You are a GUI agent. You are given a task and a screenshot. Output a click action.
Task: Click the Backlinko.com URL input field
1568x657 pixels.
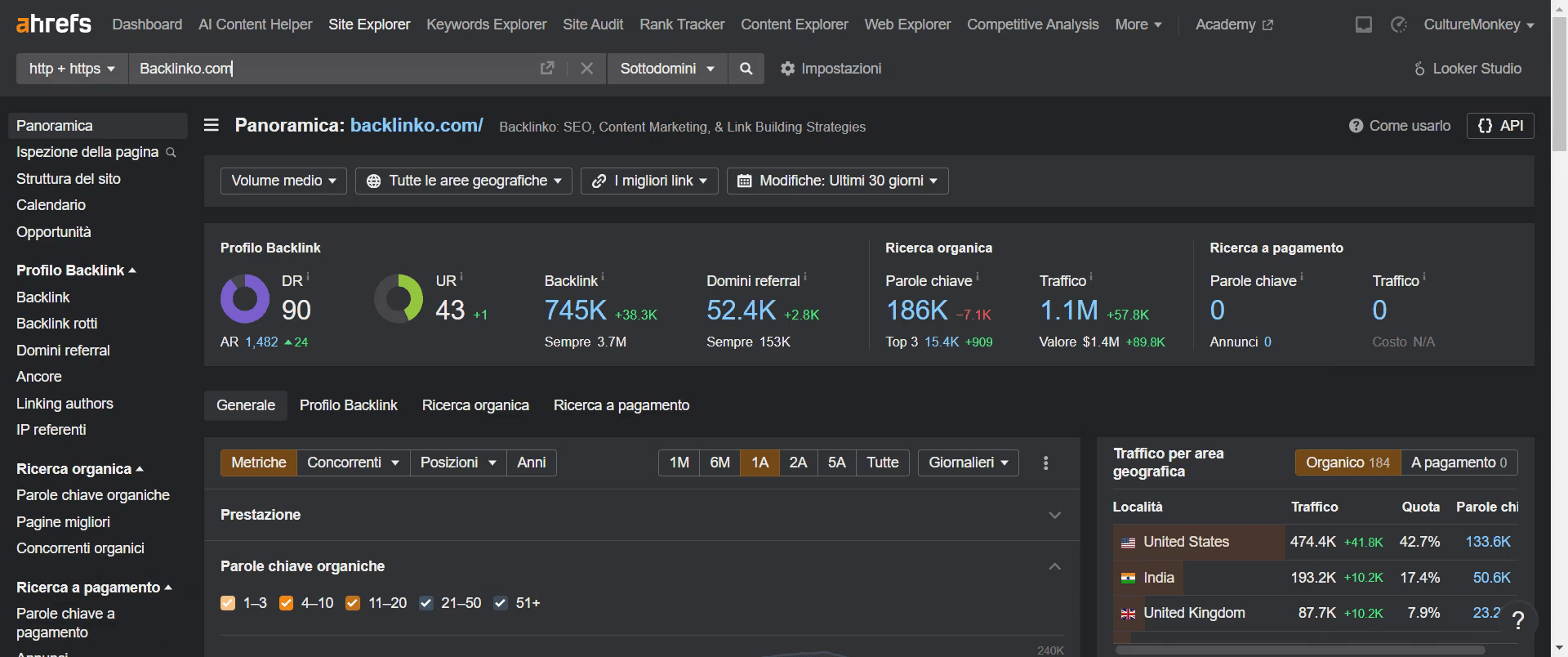pyautogui.click(x=331, y=69)
